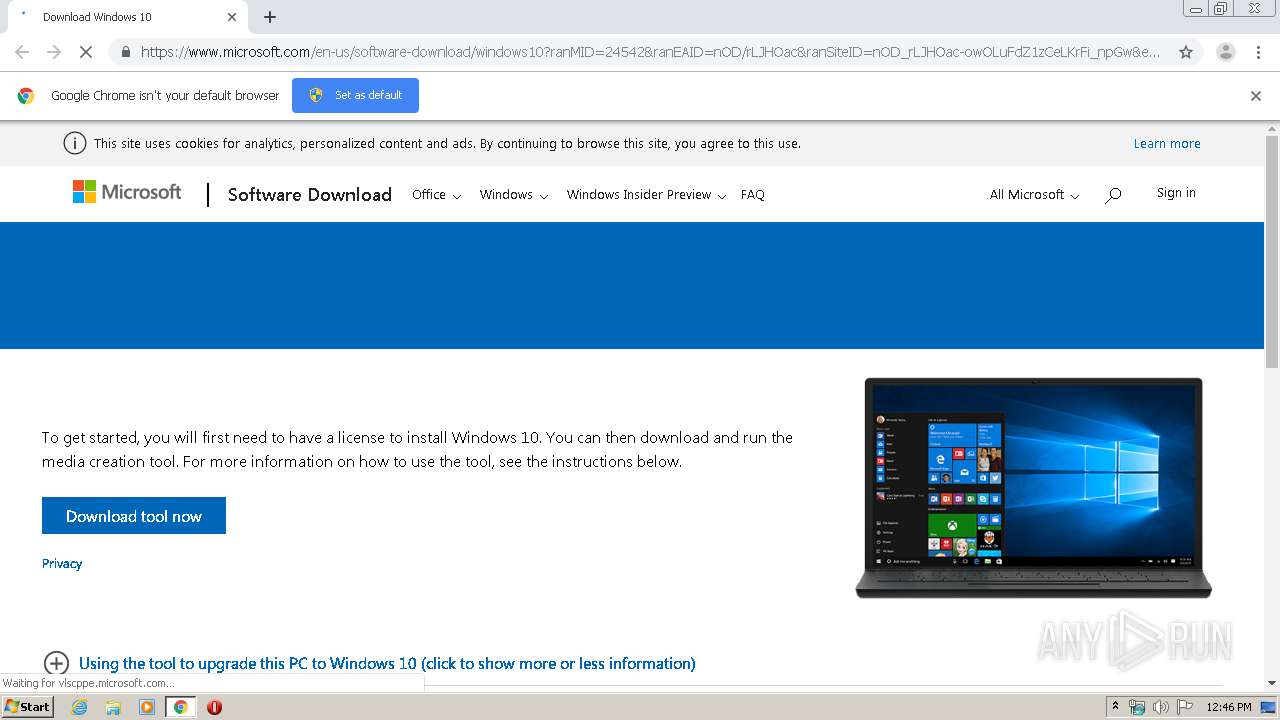
Task: Stop loading the page
Action: [86, 52]
